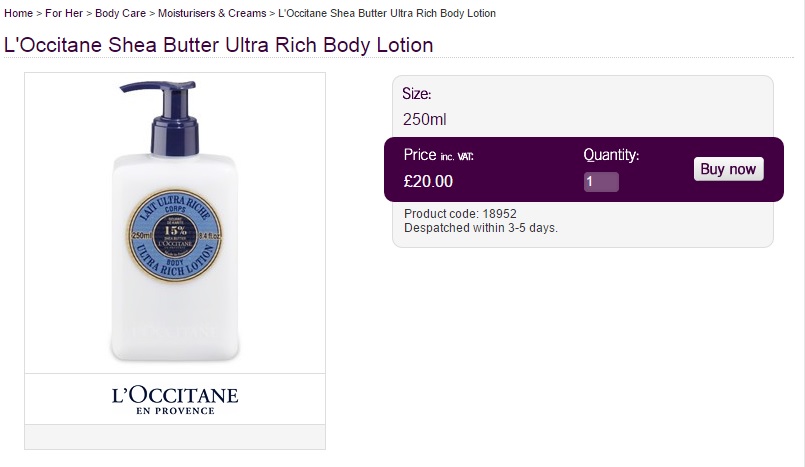Click the grey strip below the brand logo
Screen dimensions: 805x467
pos(175,437)
